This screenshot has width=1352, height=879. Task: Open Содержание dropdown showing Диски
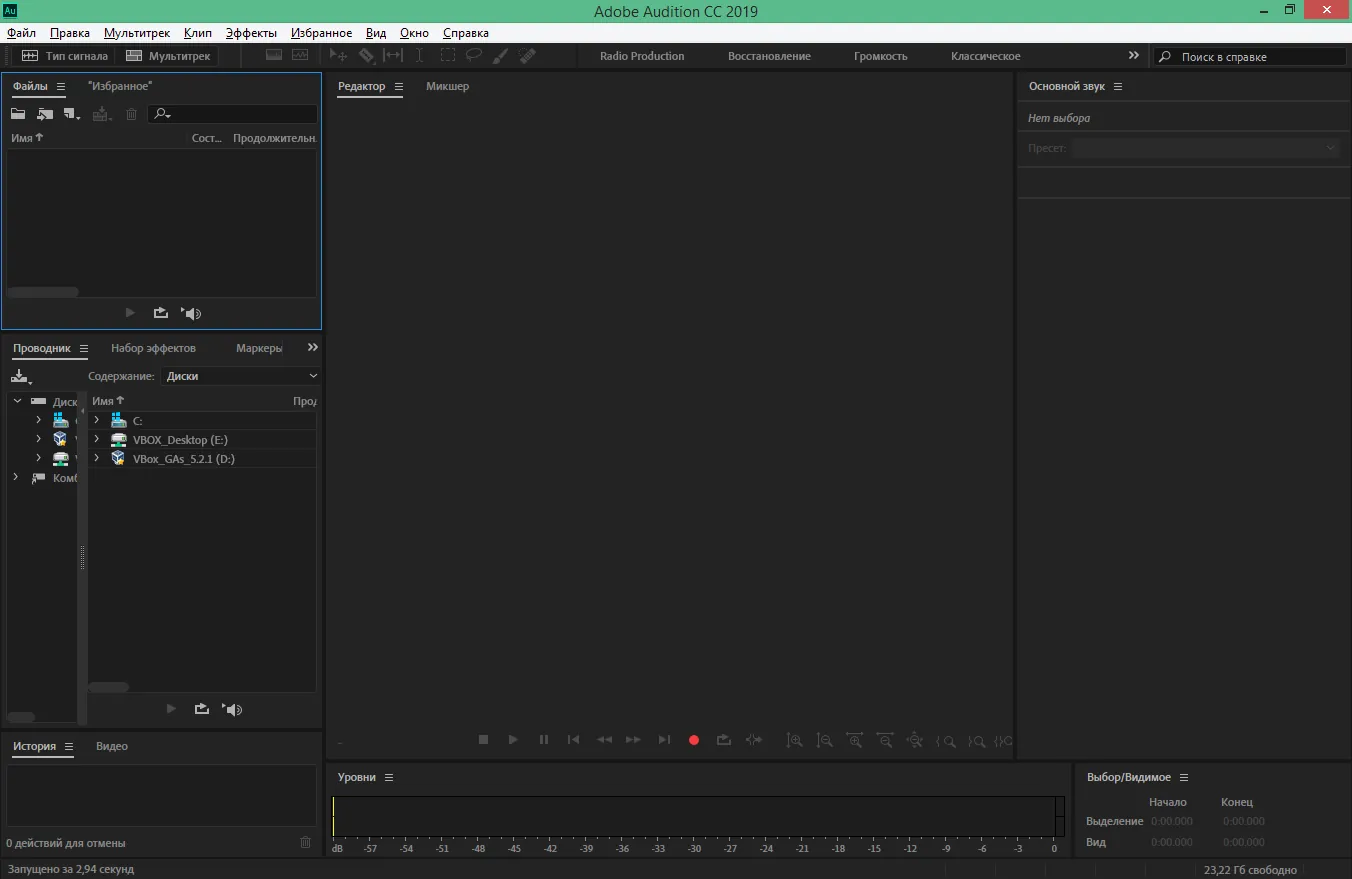point(241,376)
